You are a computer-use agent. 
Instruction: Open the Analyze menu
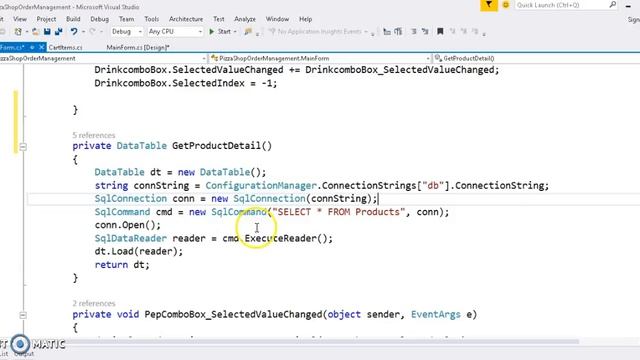coord(245,19)
